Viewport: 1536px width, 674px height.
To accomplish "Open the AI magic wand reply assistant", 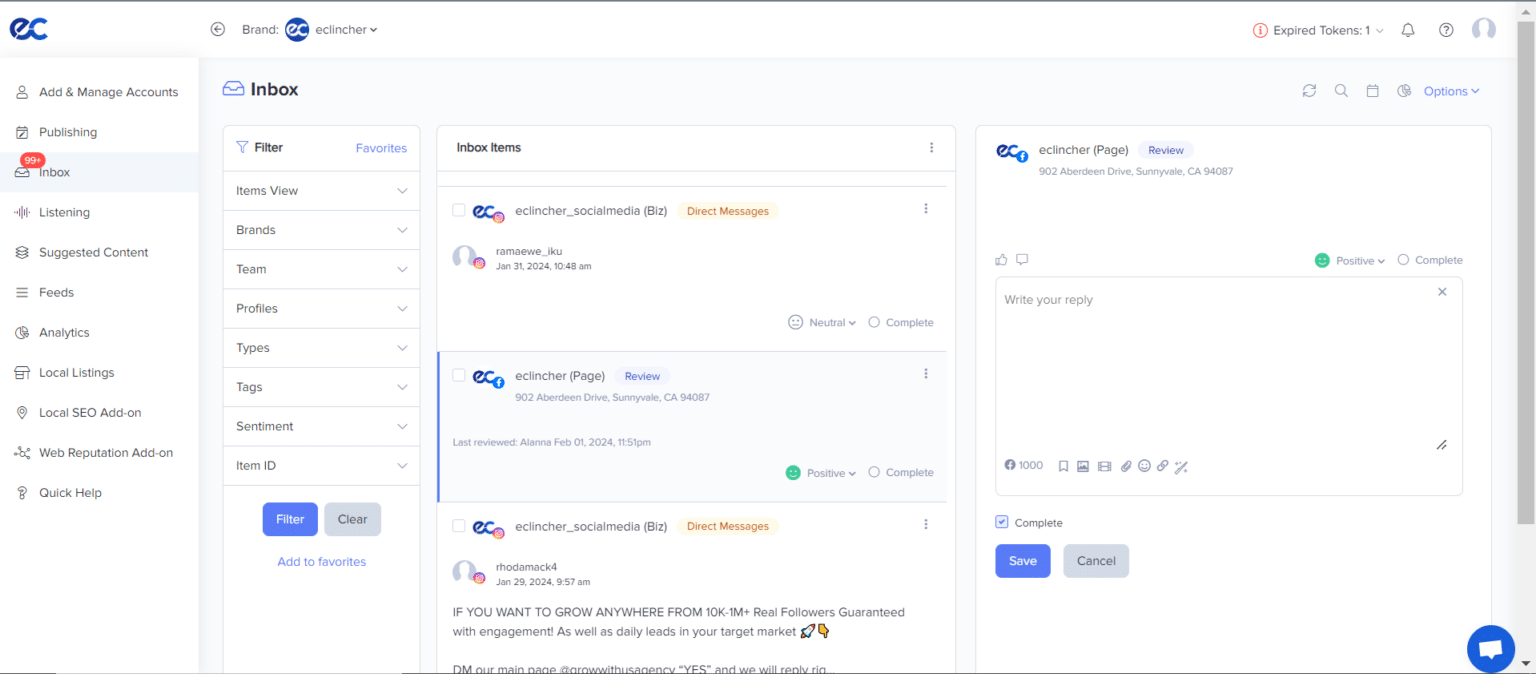I will click(1181, 465).
